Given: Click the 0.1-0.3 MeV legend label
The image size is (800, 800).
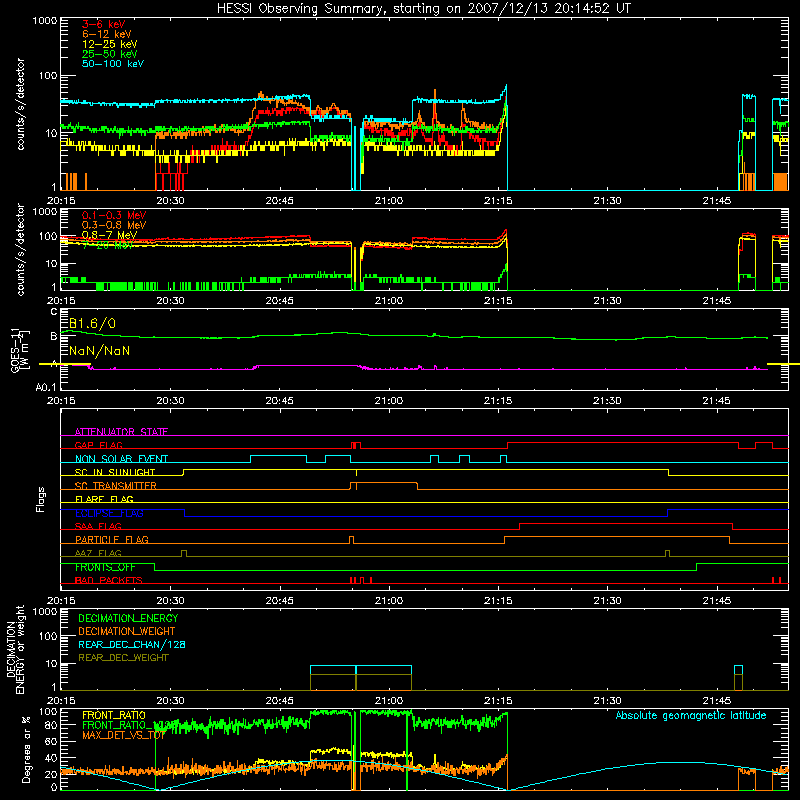Looking at the screenshot, I should click(114, 215).
